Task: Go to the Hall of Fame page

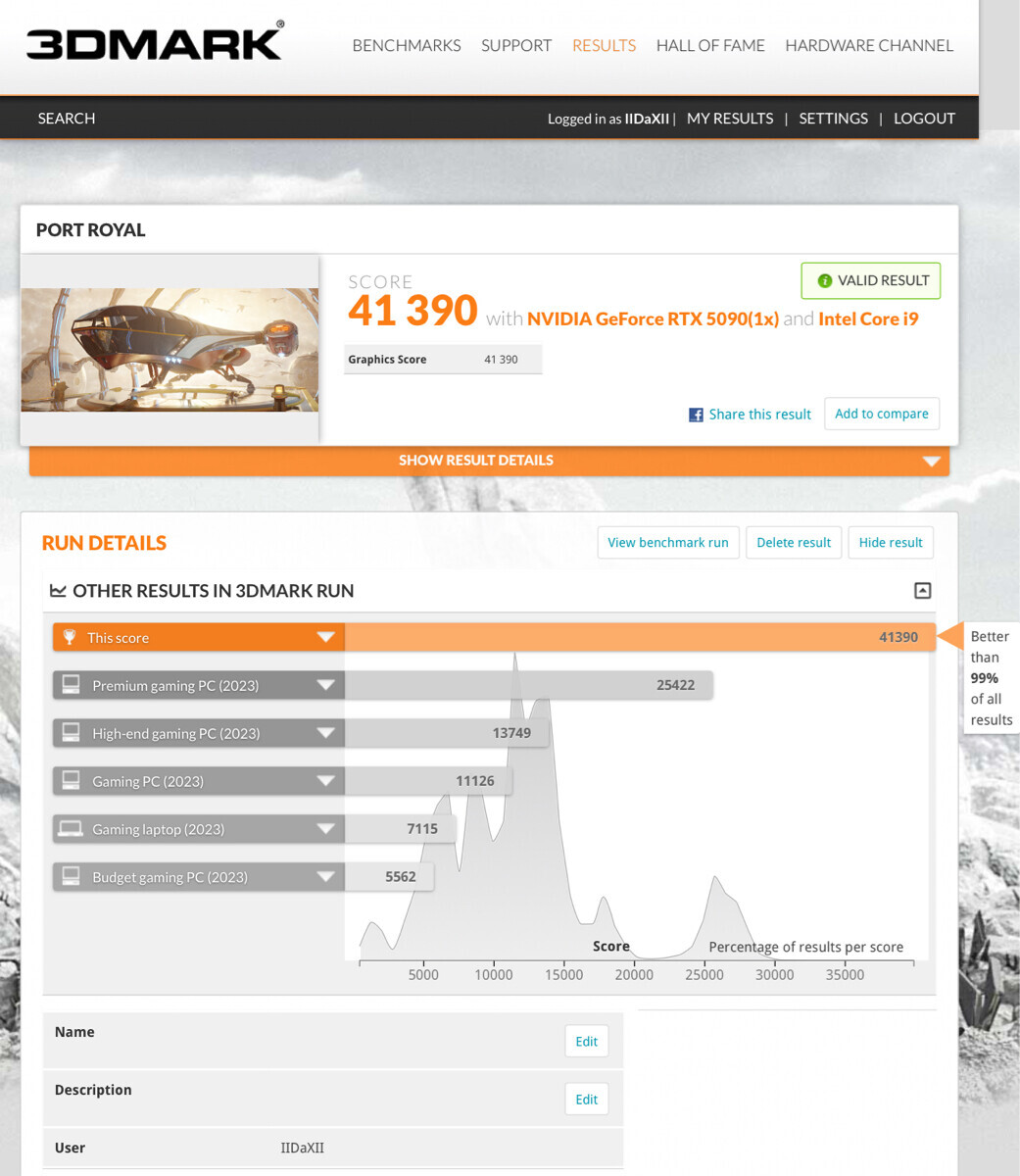Action: [709, 45]
